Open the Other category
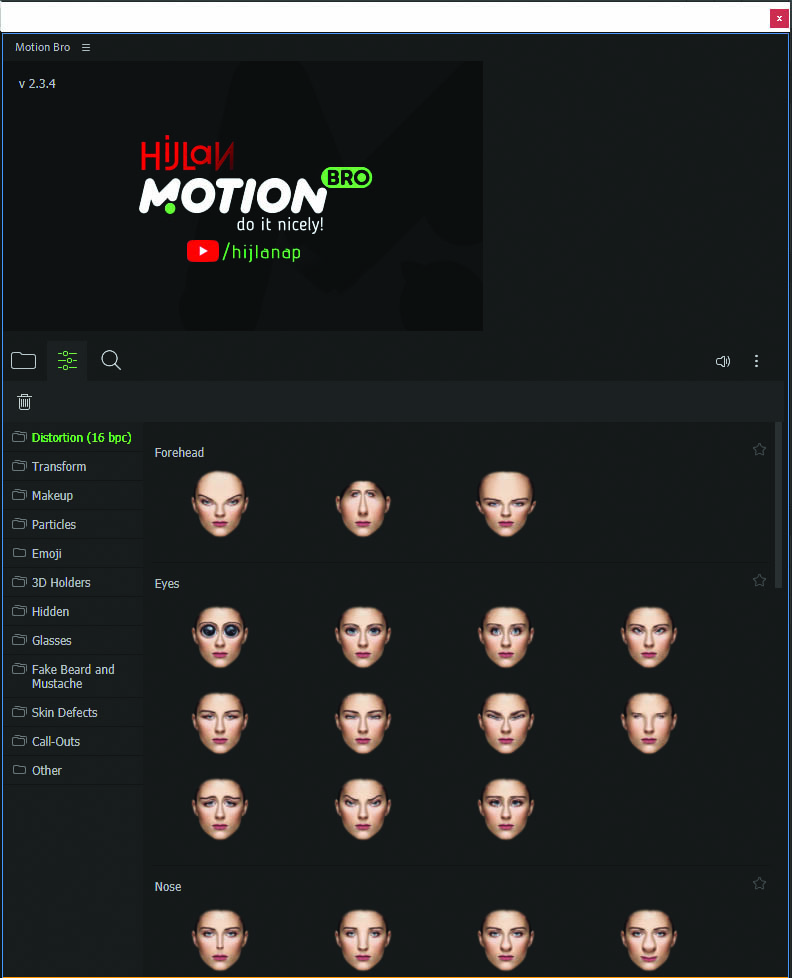Screen dimensions: 792x978 tap(74, 770)
